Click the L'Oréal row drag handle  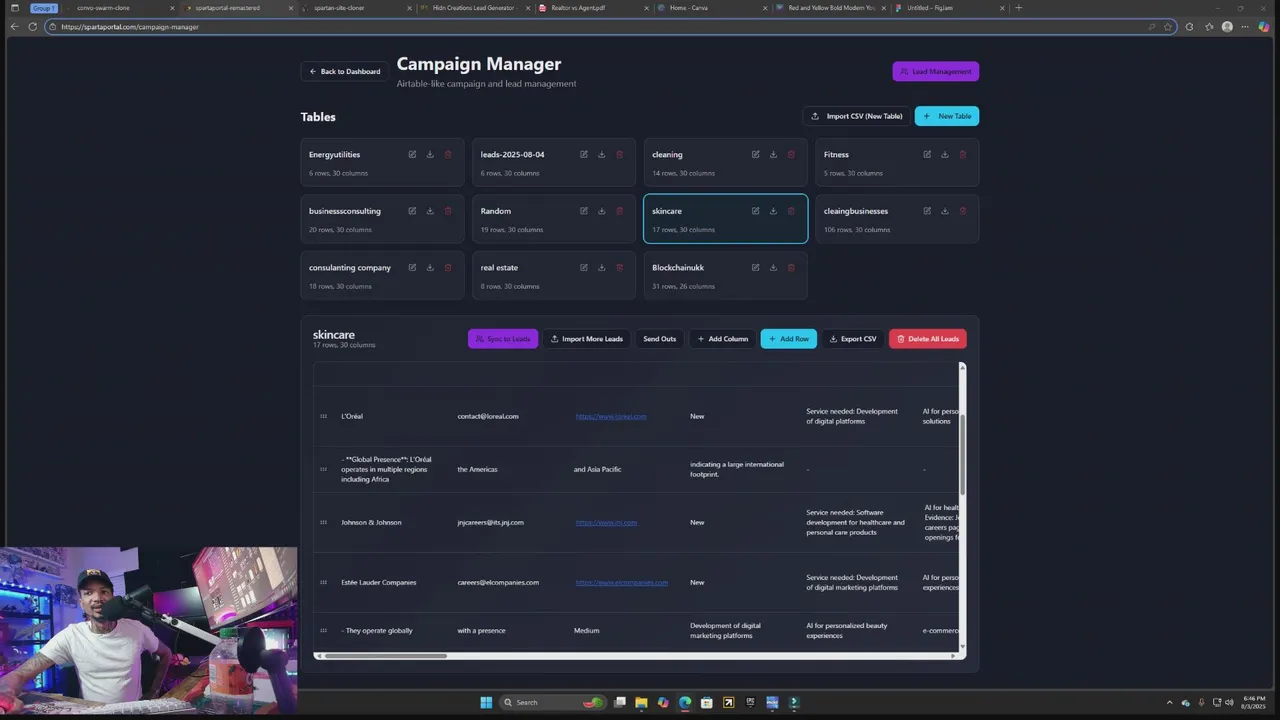[323, 416]
